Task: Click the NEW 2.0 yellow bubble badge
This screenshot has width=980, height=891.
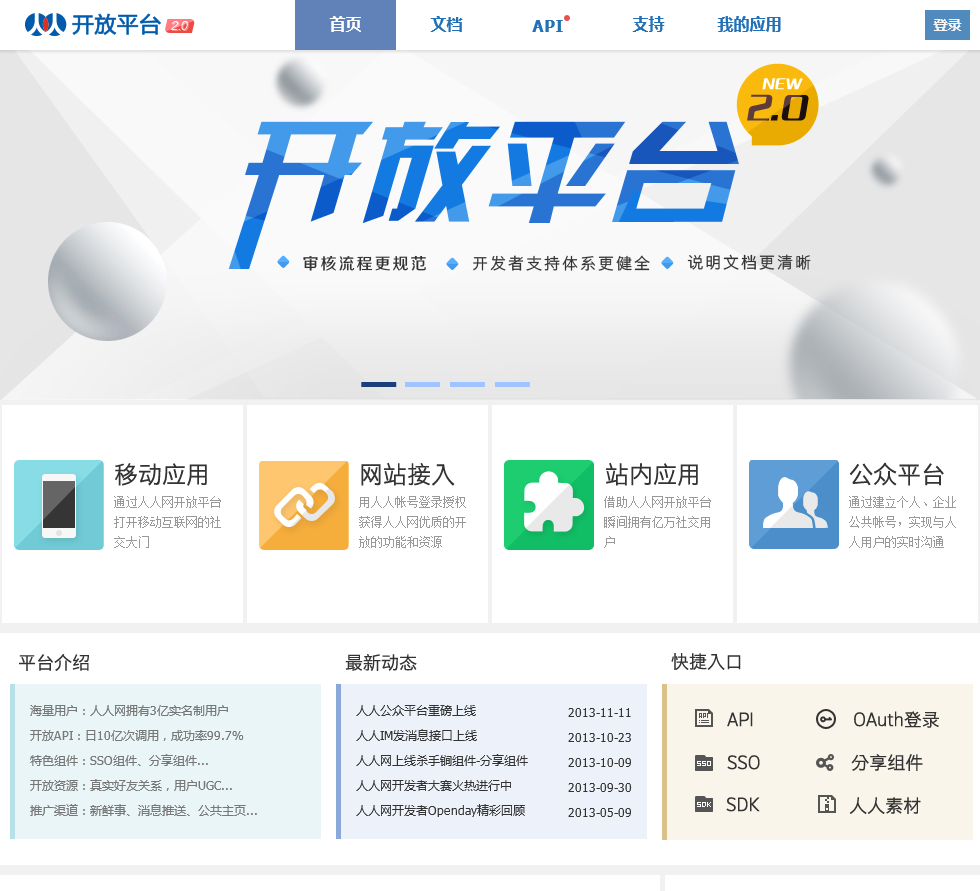Action: 778,104
